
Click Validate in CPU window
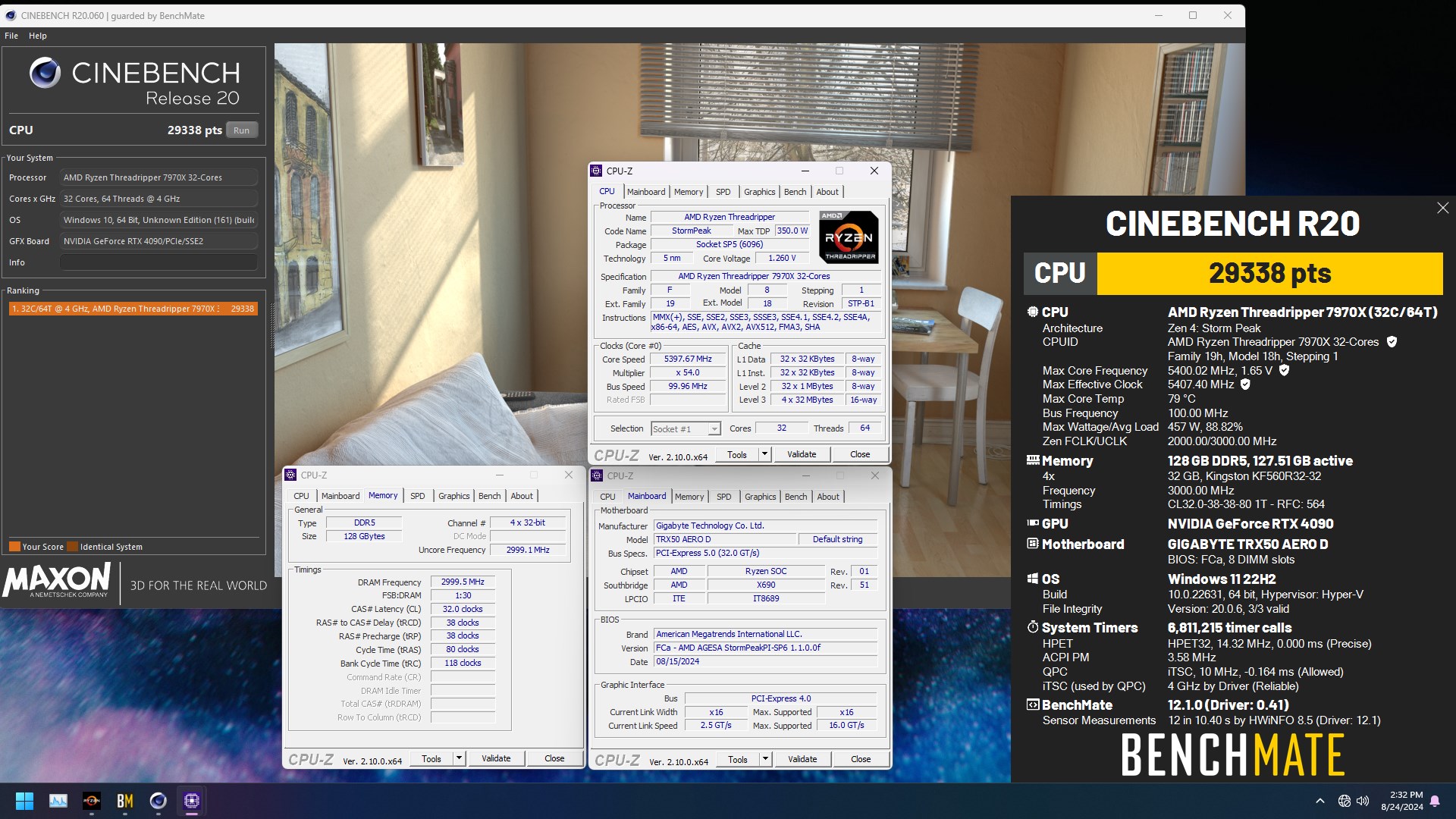tap(802, 454)
